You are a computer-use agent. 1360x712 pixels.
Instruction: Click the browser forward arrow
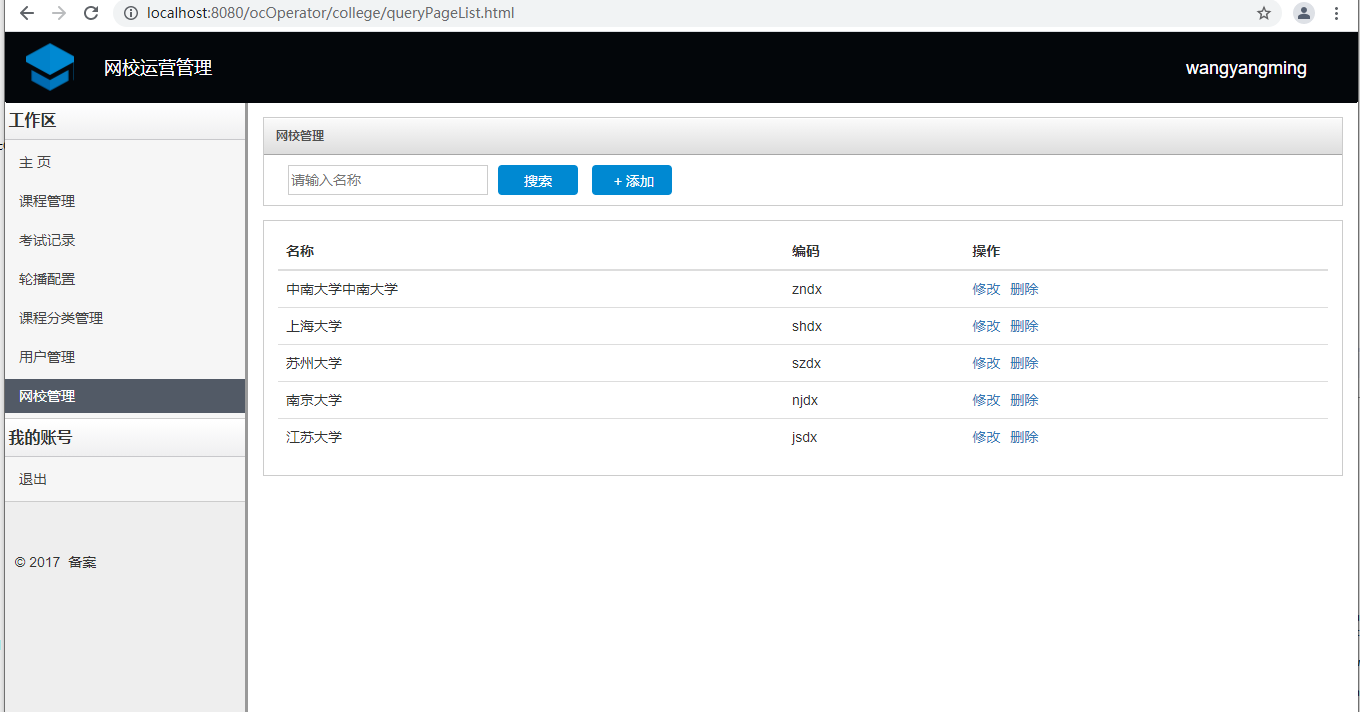point(59,13)
